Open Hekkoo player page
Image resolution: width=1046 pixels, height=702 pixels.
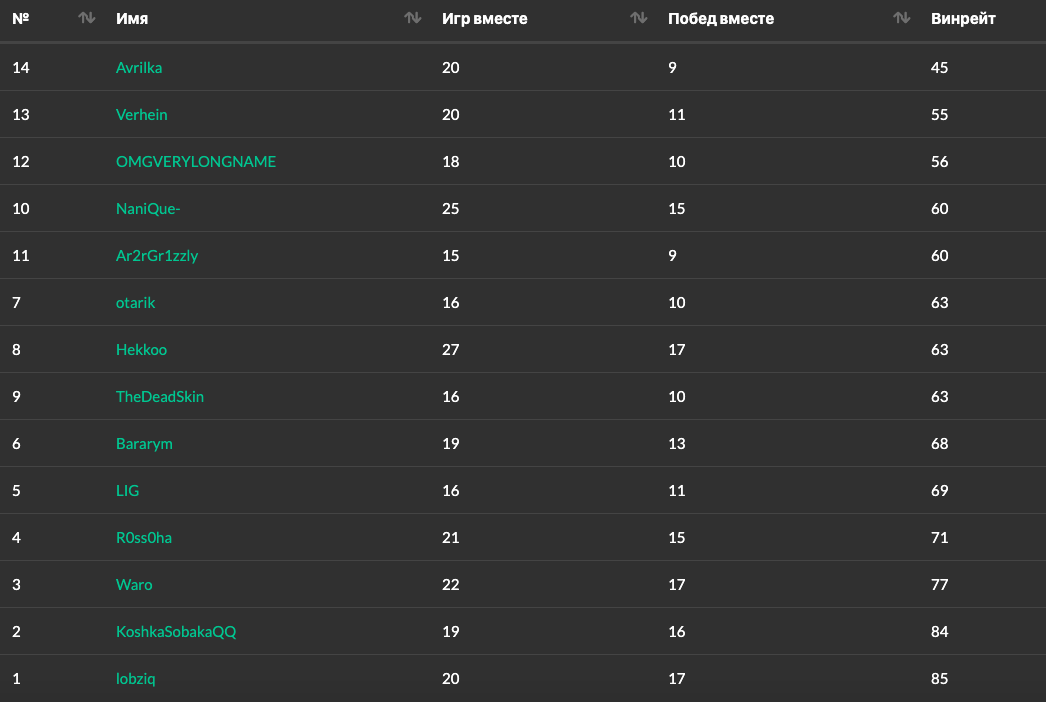(x=141, y=350)
